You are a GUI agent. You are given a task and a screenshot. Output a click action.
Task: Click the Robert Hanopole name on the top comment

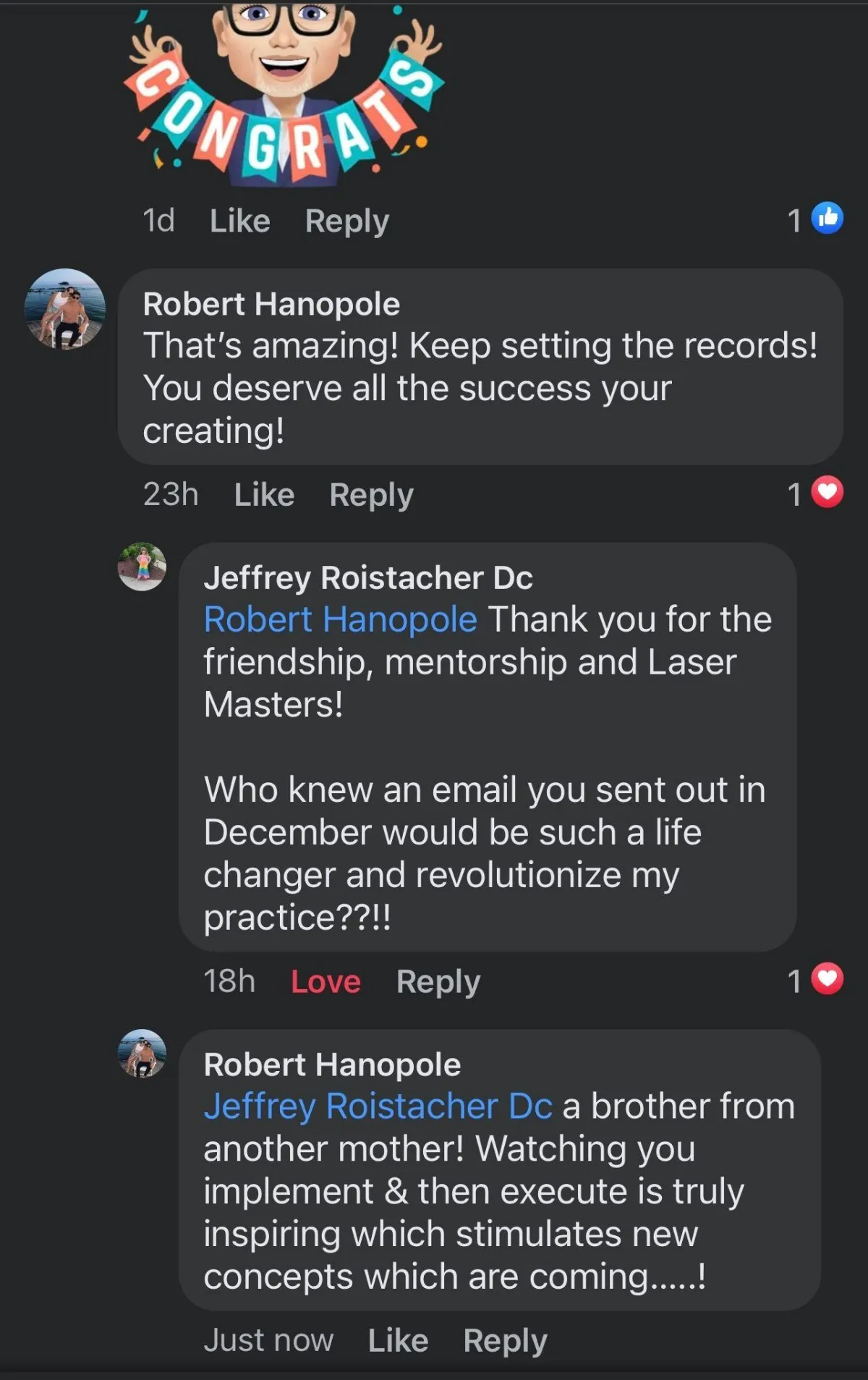tap(271, 304)
